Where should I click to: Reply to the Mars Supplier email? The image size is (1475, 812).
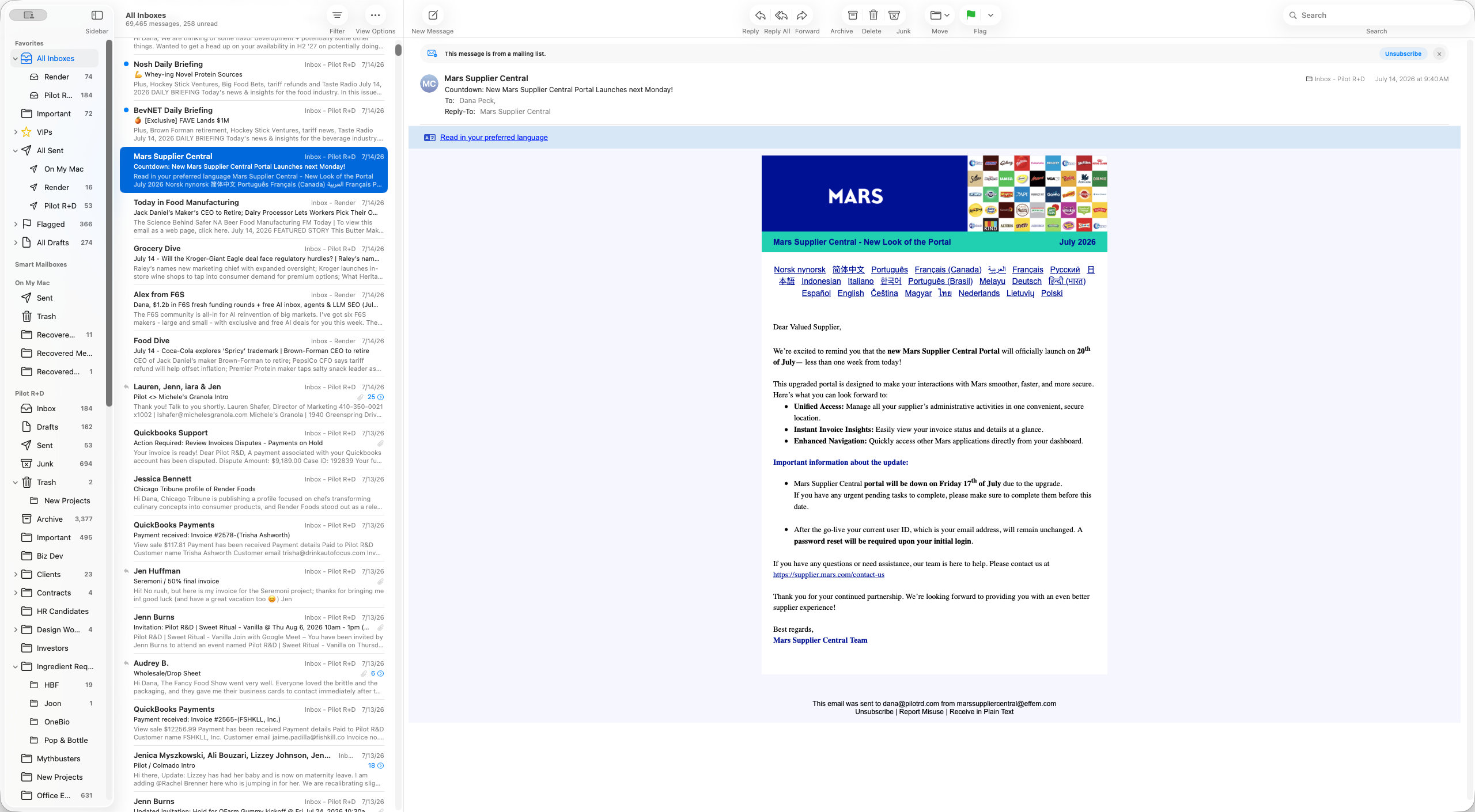pyautogui.click(x=760, y=16)
